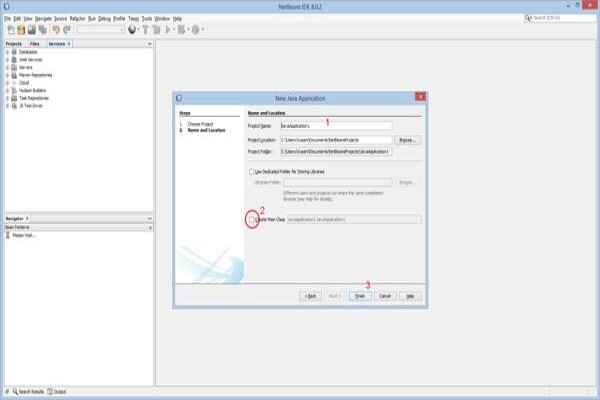600x400 pixels.
Task: Expand the Web Services tree node
Action: tap(7, 60)
